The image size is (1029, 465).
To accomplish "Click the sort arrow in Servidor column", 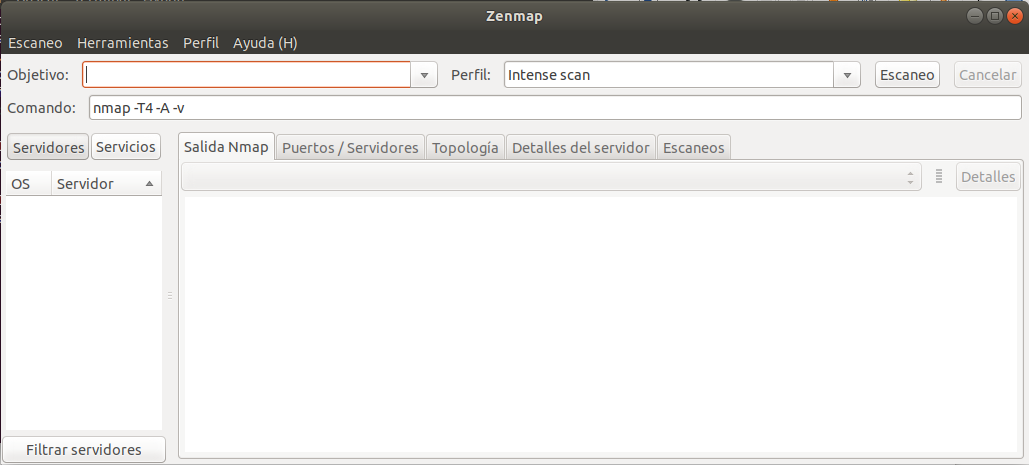I will 149,184.
